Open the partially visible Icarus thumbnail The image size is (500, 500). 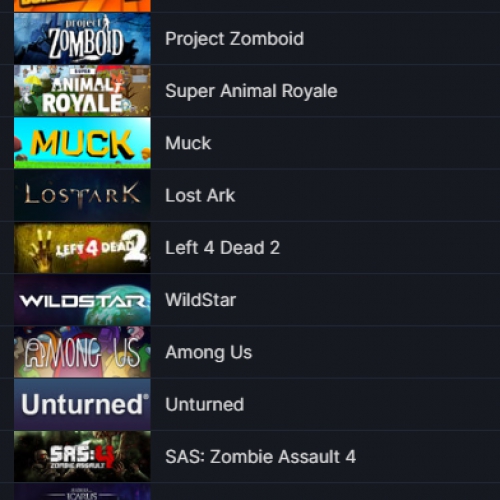(82, 492)
